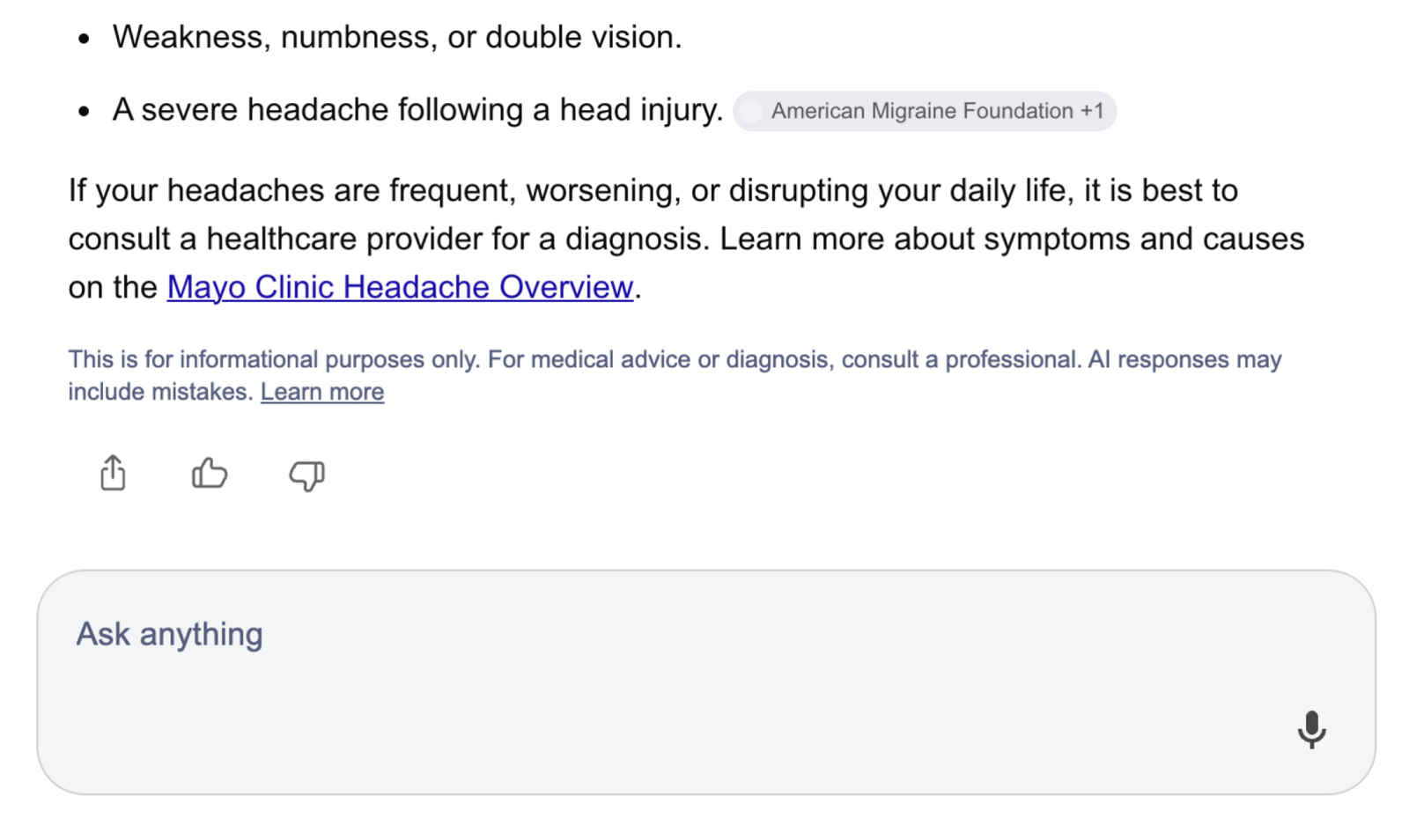Click the severe headache after head injury bullet text
This screenshot has width=1409, height=840.
pos(417,110)
